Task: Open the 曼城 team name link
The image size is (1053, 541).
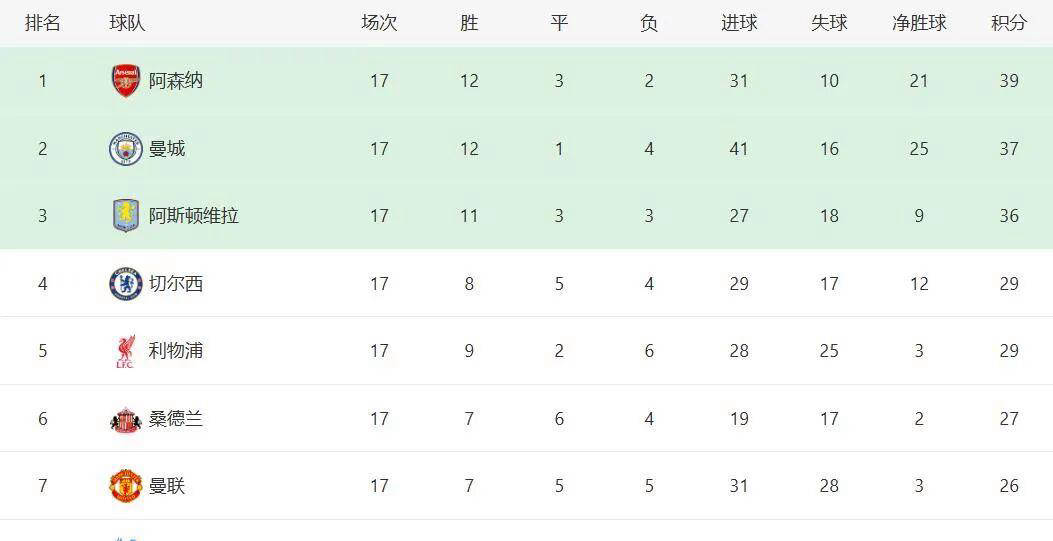Action: pyautogui.click(x=167, y=149)
